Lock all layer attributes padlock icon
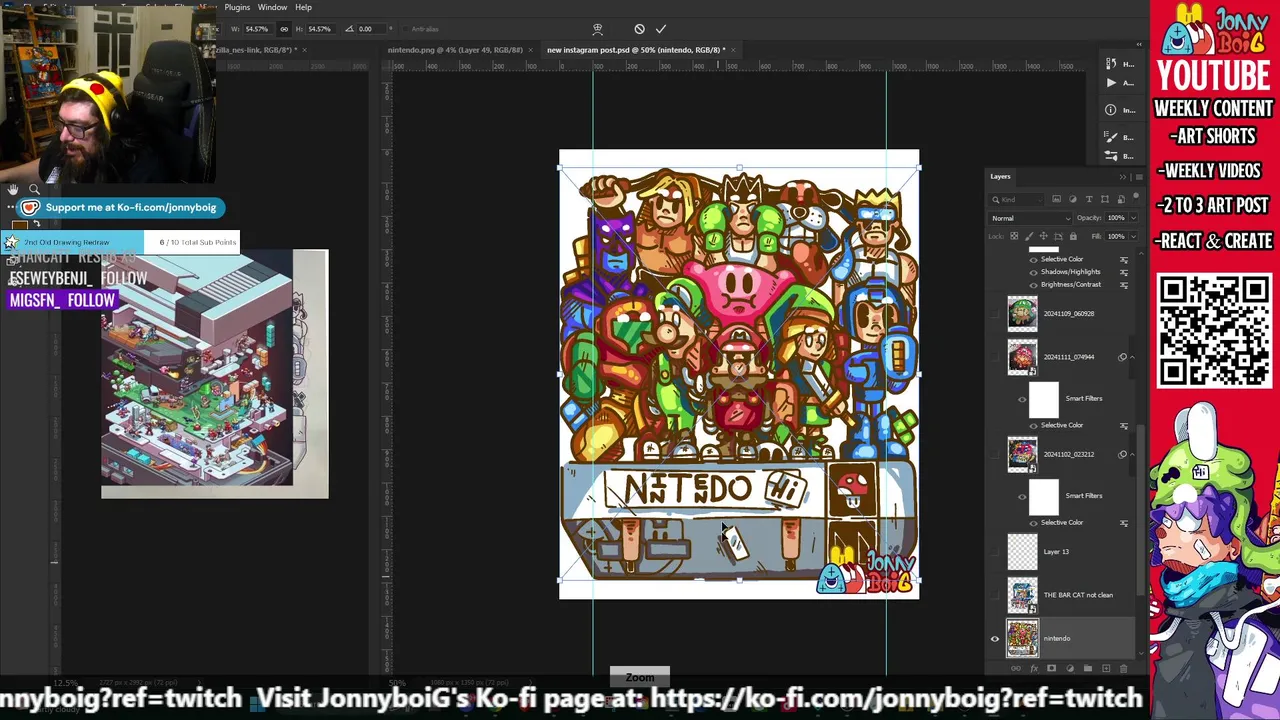This screenshot has height=720, width=1280. [1073, 237]
